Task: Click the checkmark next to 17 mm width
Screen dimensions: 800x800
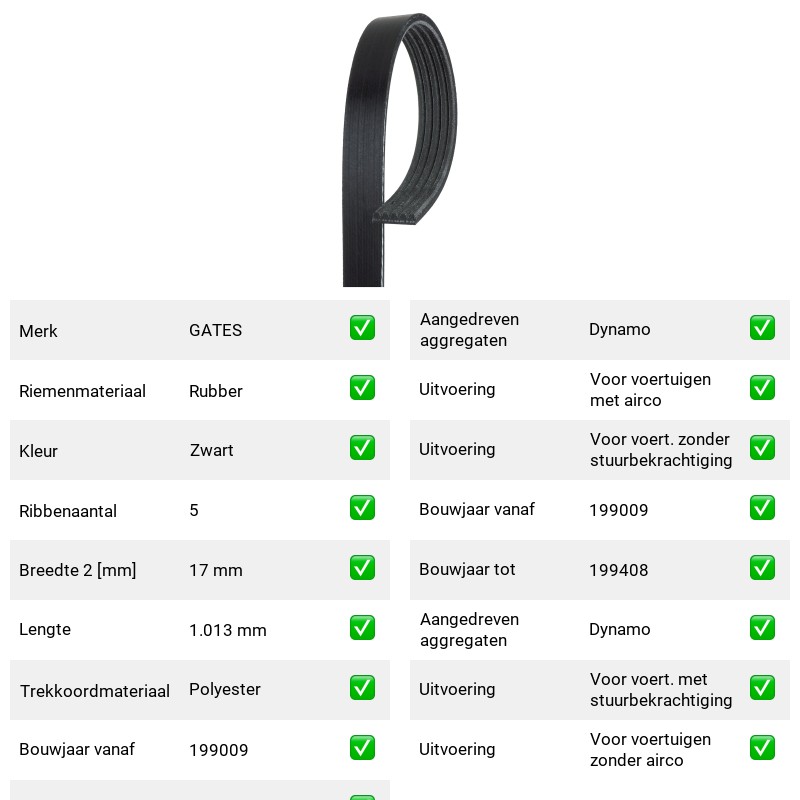Action: point(362,568)
